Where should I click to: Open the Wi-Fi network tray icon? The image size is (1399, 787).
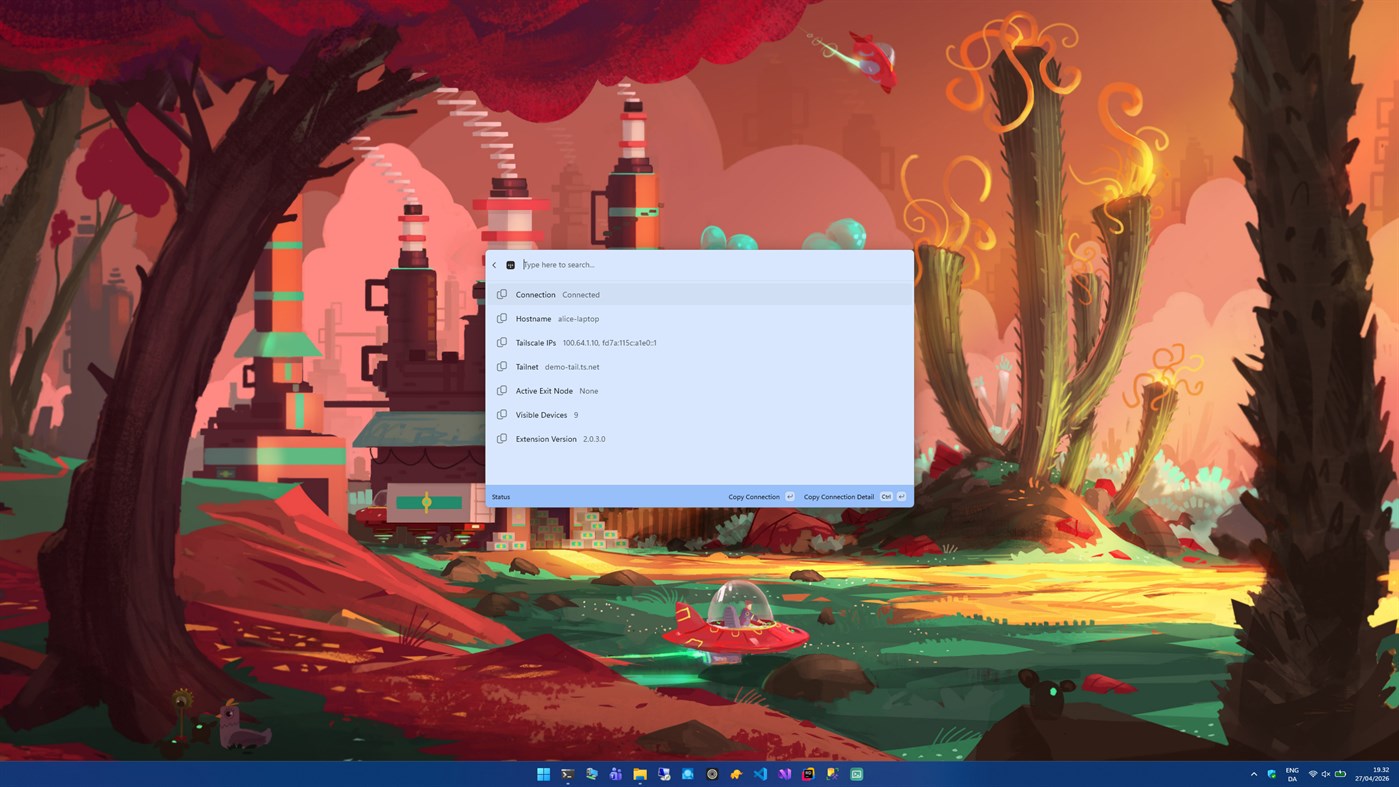(1313, 774)
